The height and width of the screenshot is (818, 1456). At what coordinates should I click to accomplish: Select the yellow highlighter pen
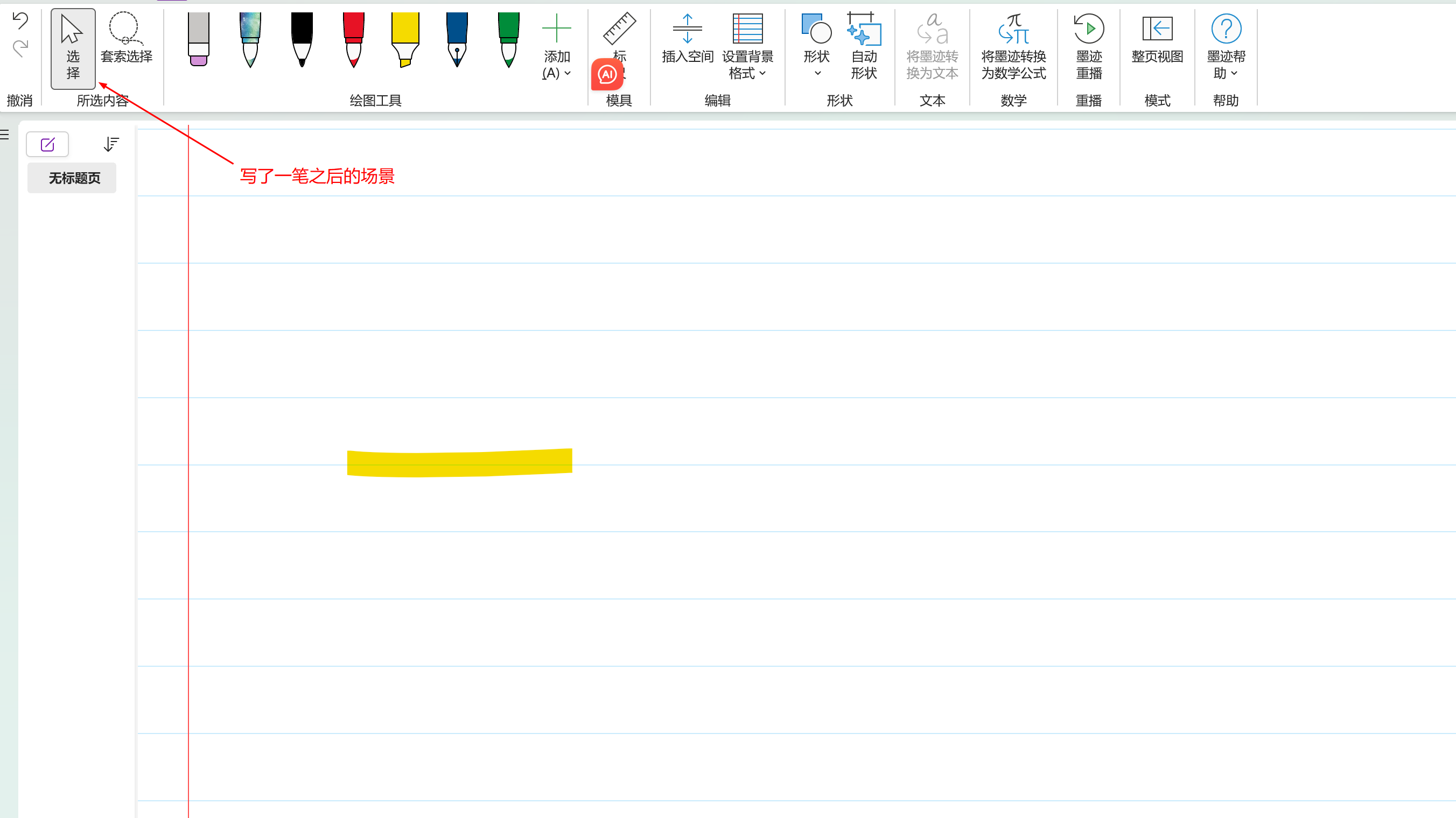point(405,39)
